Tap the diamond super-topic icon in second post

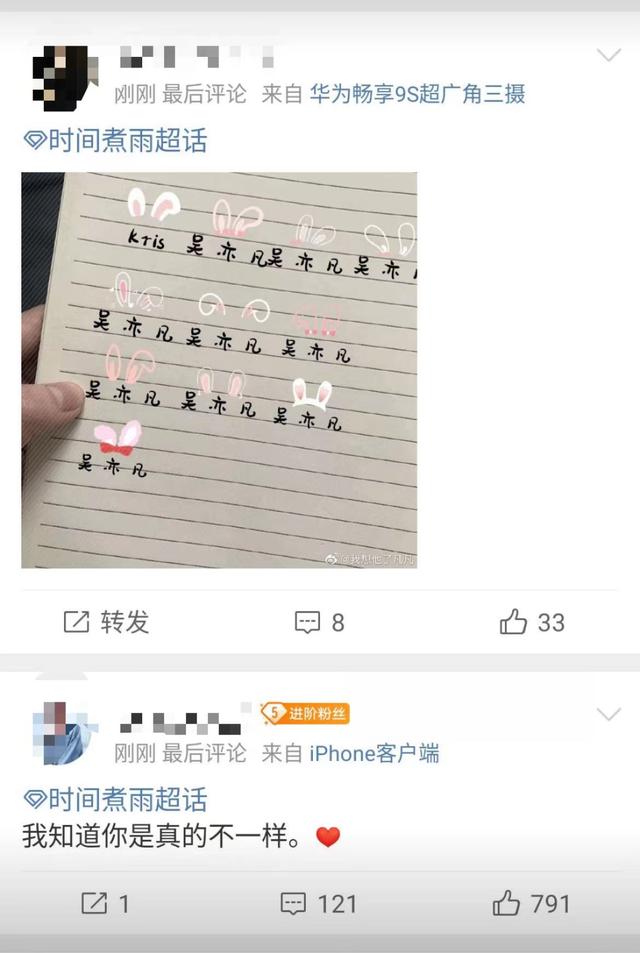(35, 799)
